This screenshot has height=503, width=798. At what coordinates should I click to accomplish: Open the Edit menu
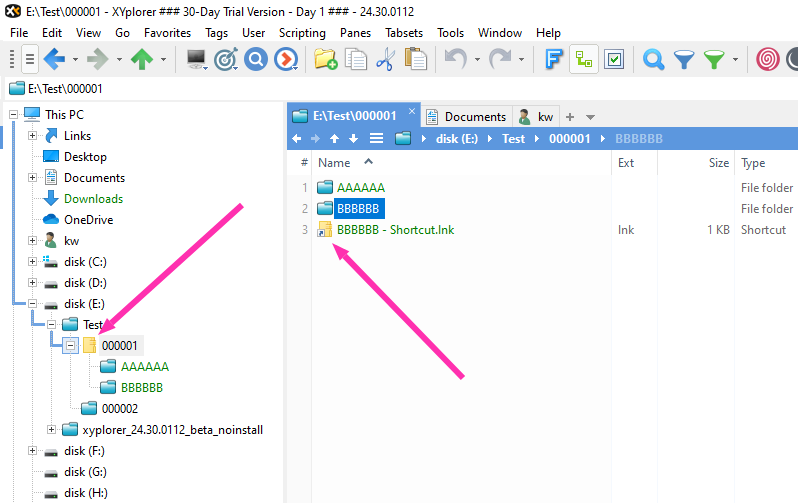coord(52,33)
